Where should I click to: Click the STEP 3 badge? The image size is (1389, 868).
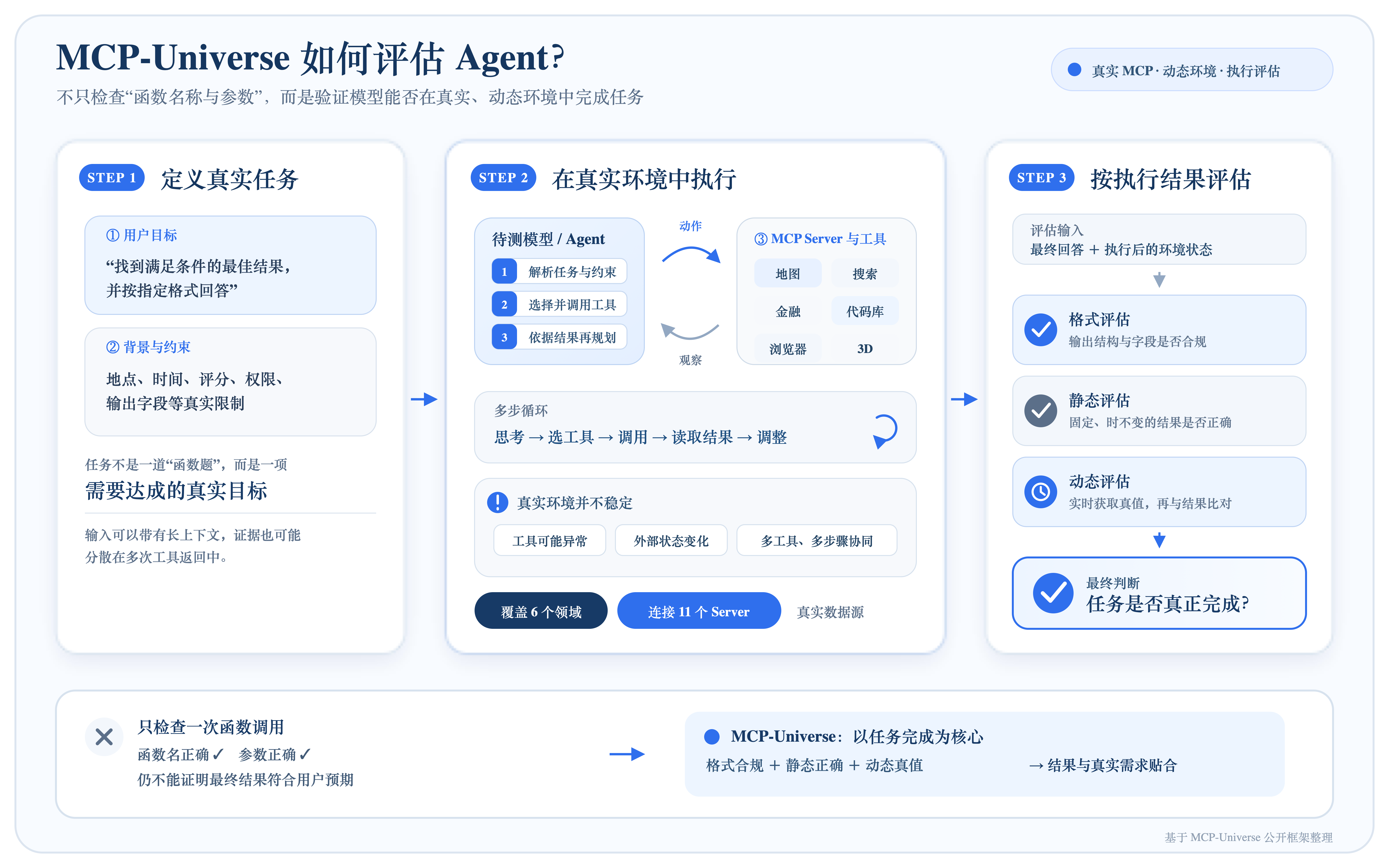(1041, 177)
